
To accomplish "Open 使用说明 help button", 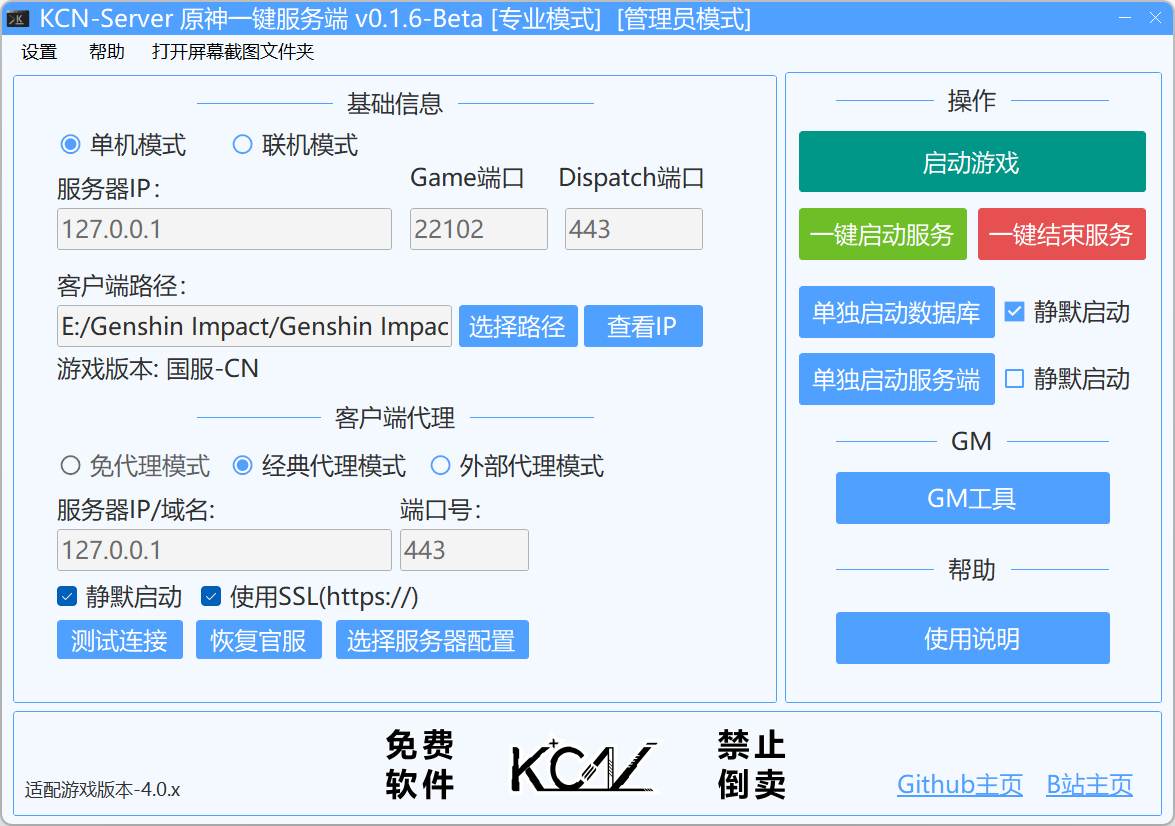I will click(x=973, y=638).
